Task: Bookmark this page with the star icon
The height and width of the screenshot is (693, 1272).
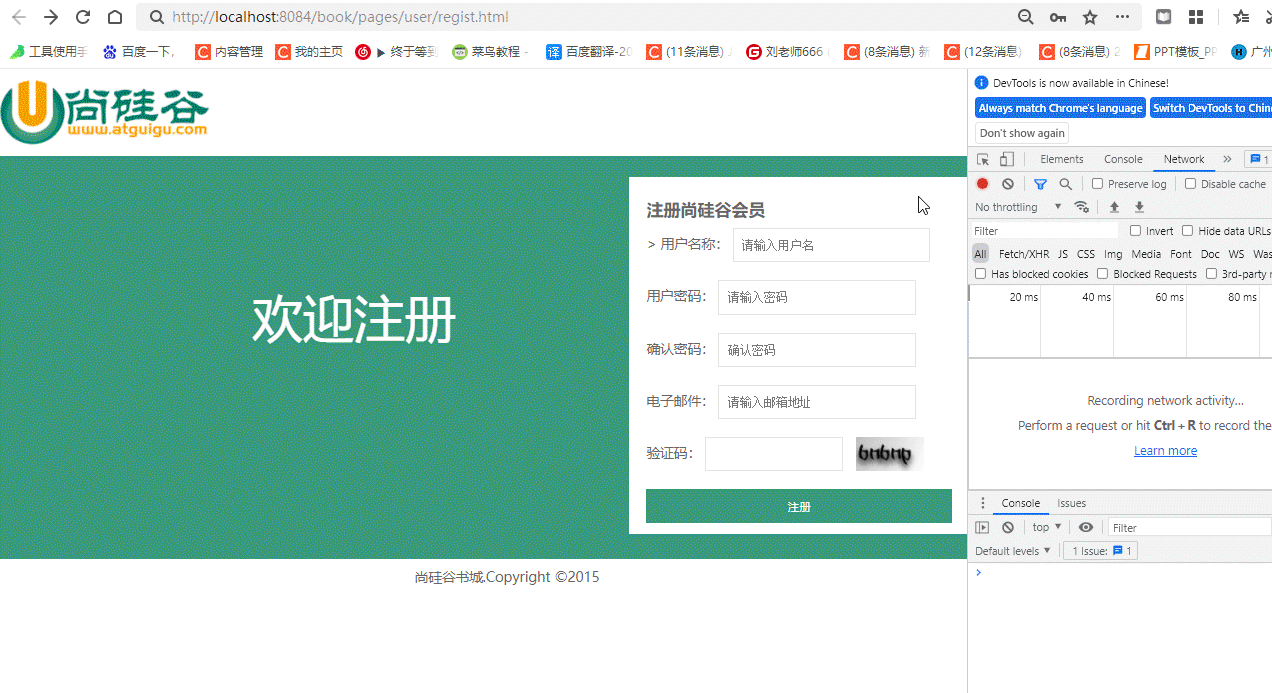Action: click(x=1090, y=17)
